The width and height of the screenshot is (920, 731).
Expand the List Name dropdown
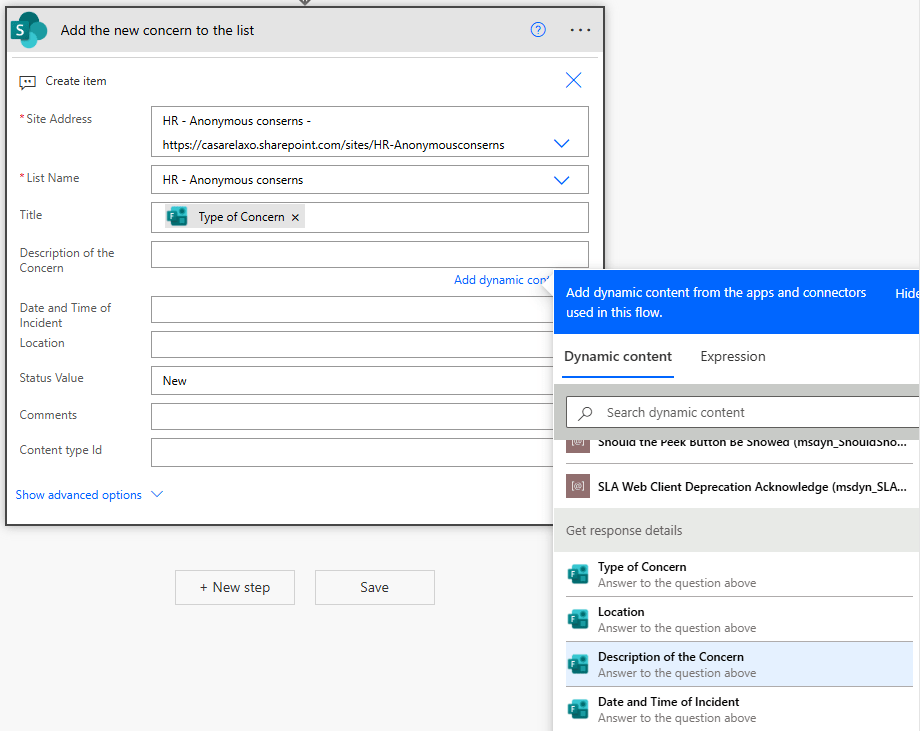(x=561, y=180)
